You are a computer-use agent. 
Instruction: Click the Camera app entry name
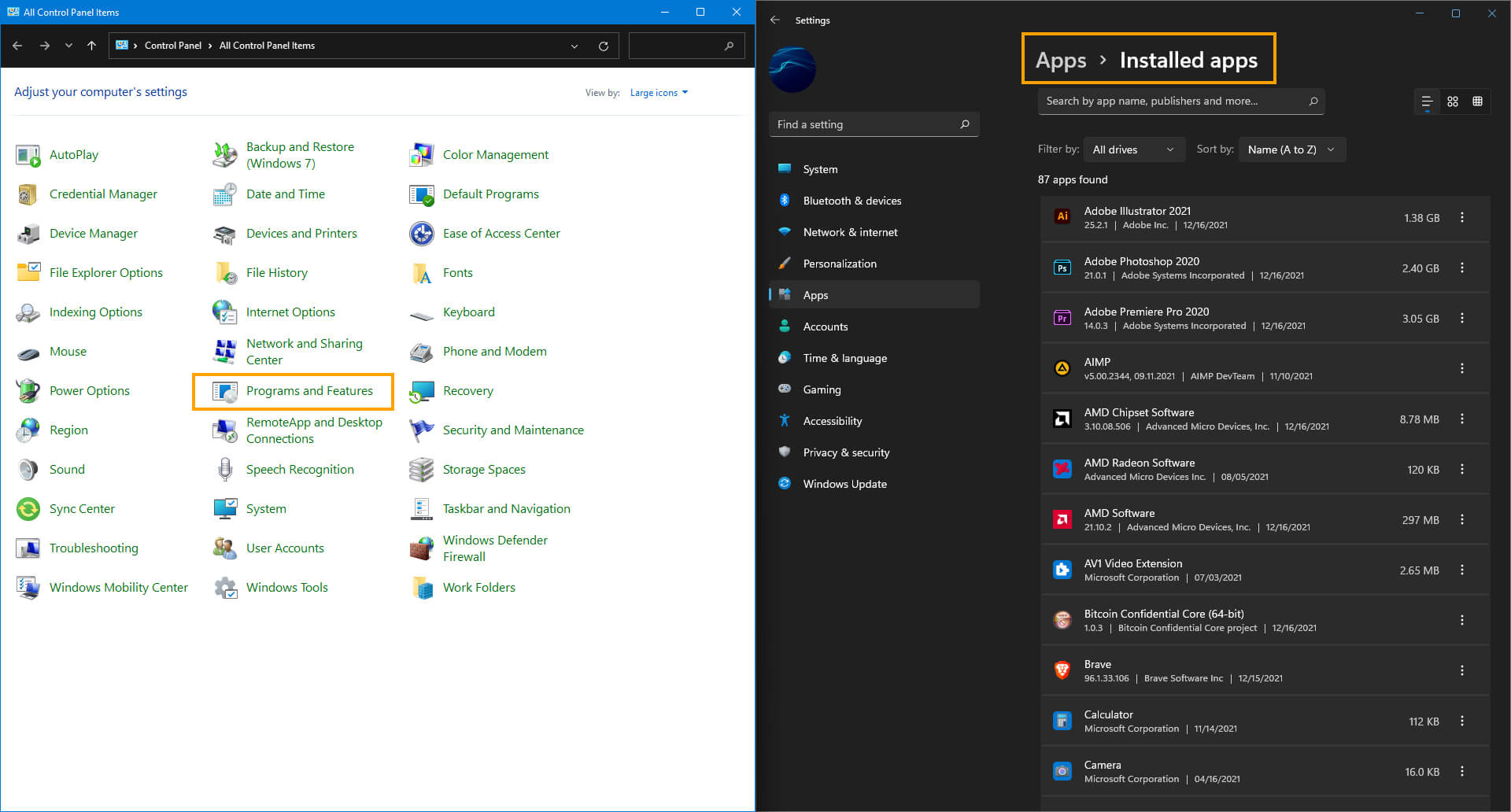pyautogui.click(x=1103, y=765)
